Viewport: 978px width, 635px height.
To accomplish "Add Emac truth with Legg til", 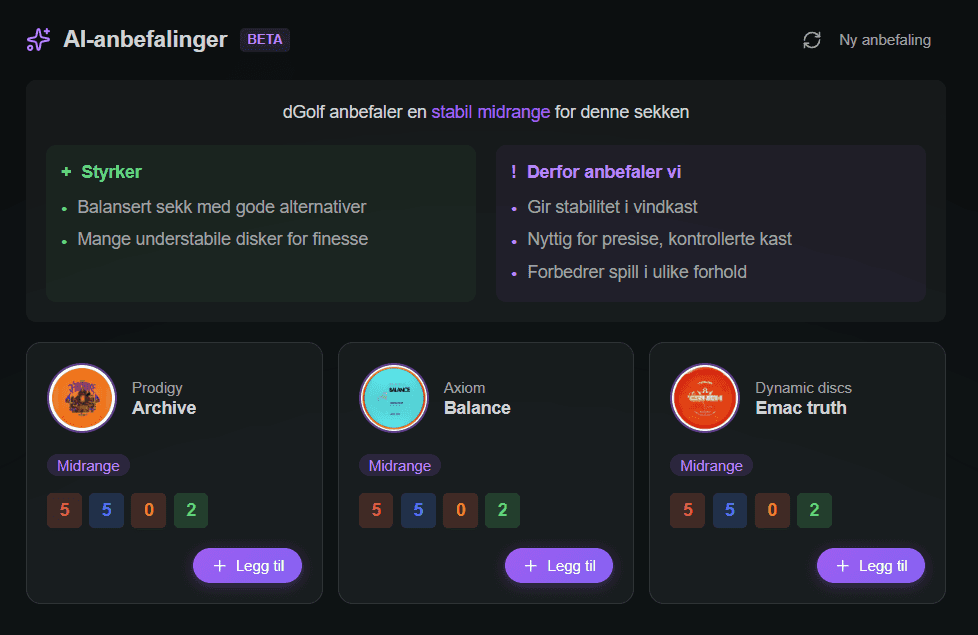I will 871,566.
